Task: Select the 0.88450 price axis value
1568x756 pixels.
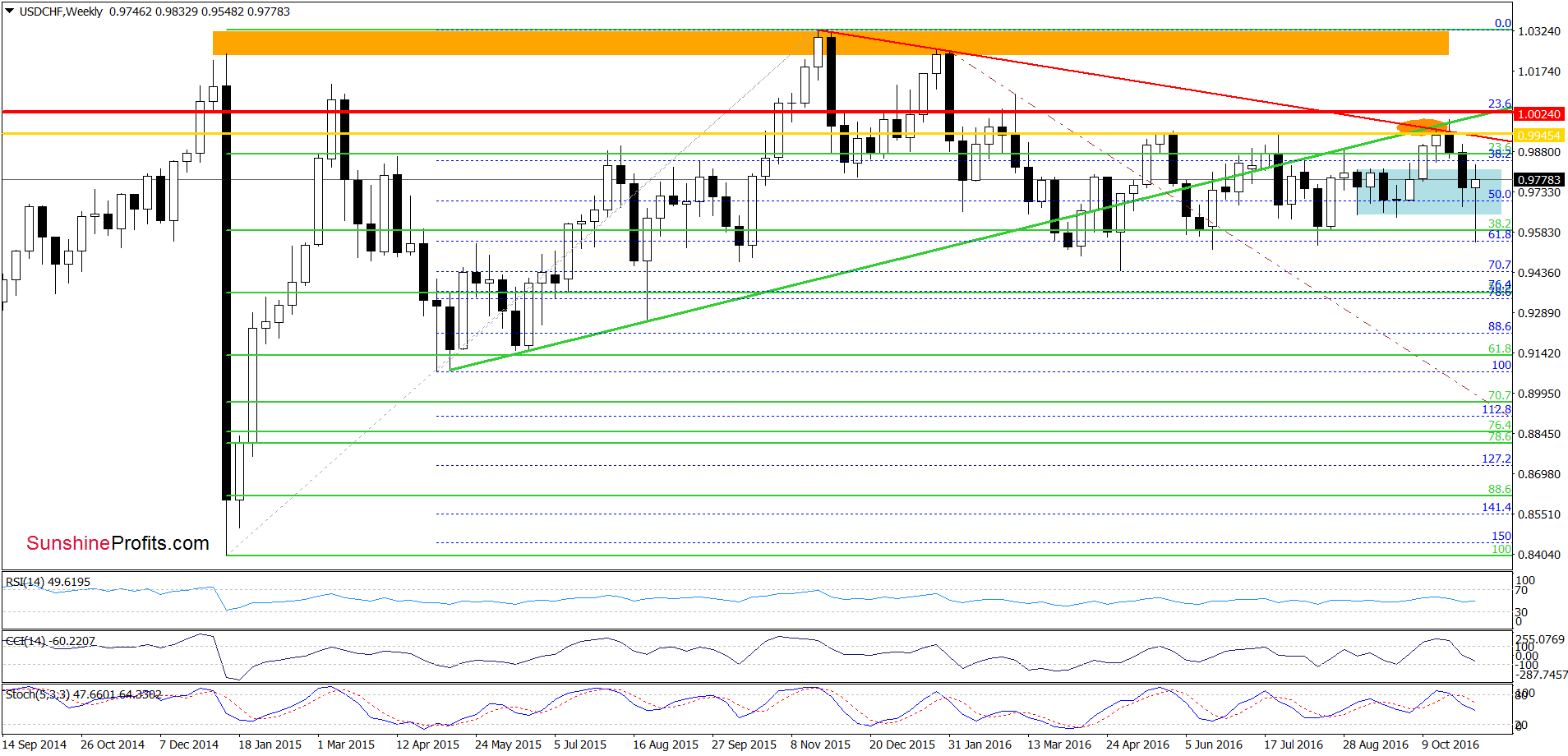Action: 1539,434
